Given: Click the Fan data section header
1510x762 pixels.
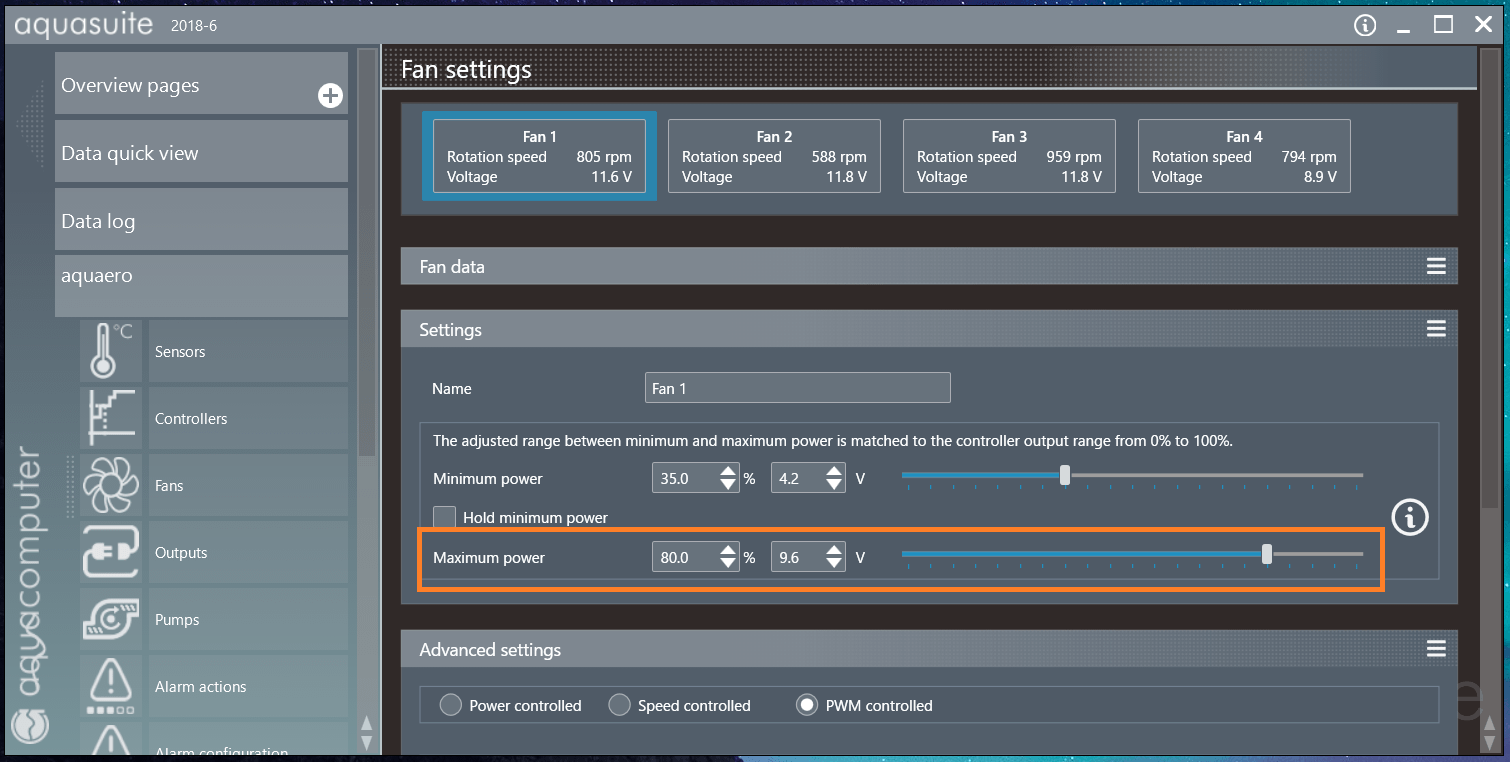Looking at the screenshot, I should (x=929, y=266).
